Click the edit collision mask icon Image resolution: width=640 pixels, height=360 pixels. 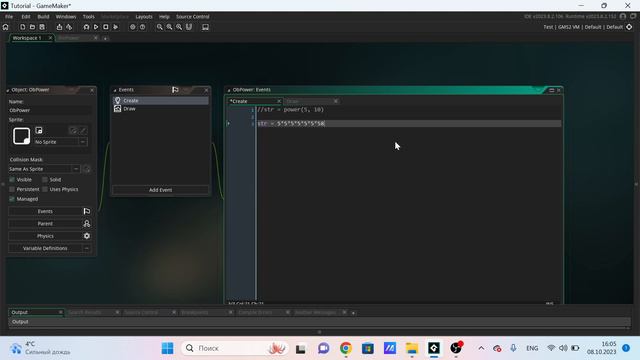tap(87, 169)
